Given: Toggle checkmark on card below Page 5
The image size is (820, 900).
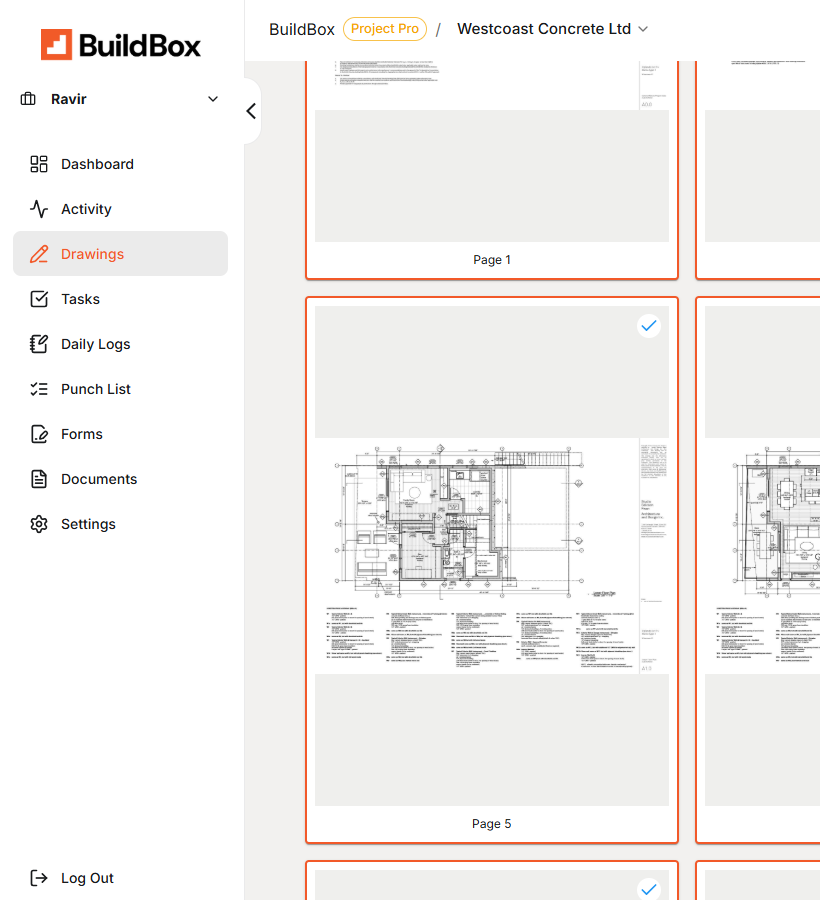Looking at the screenshot, I should (649, 889).
